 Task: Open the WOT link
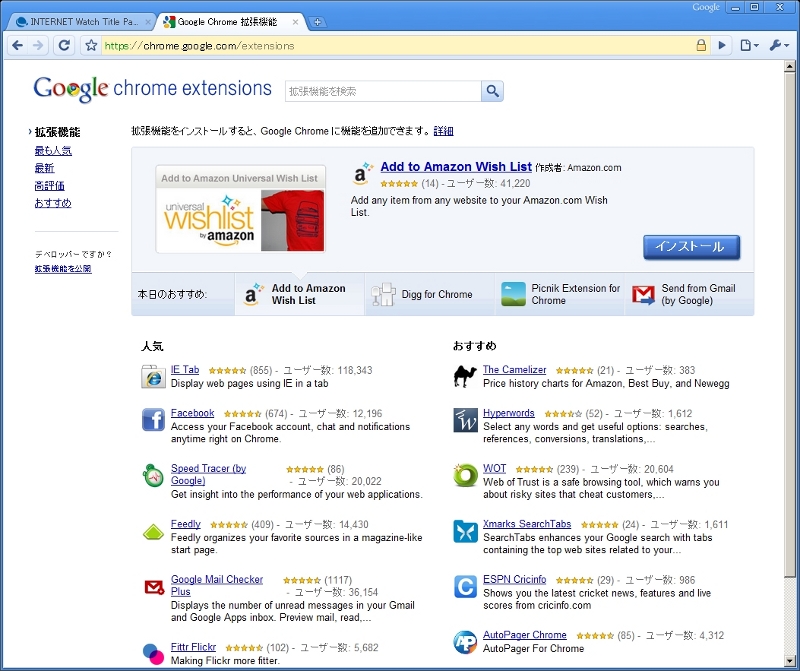tap(494, 468)
